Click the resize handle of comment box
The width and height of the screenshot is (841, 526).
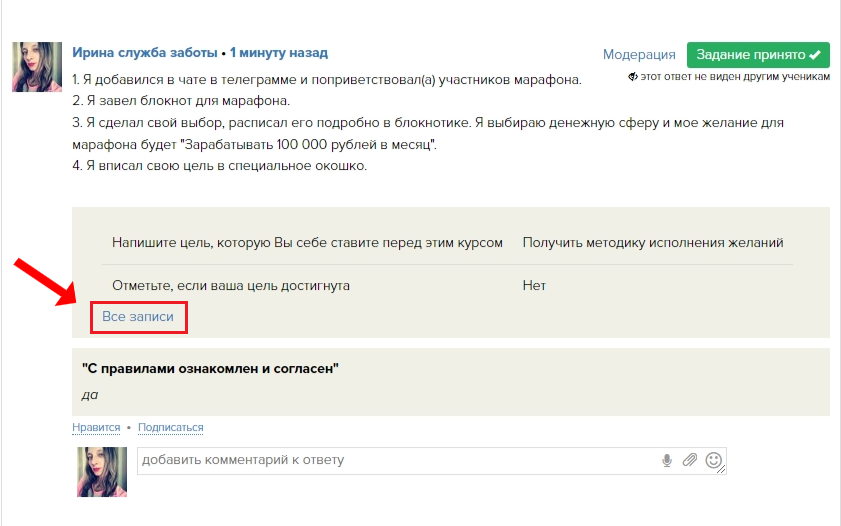721,469
